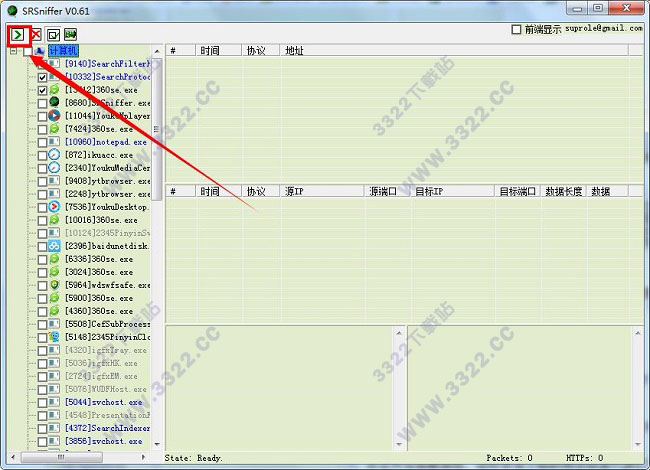650x470 pixels.
Task: Click the YoukuMplayer process icon
Action: (x=54, y=116)
